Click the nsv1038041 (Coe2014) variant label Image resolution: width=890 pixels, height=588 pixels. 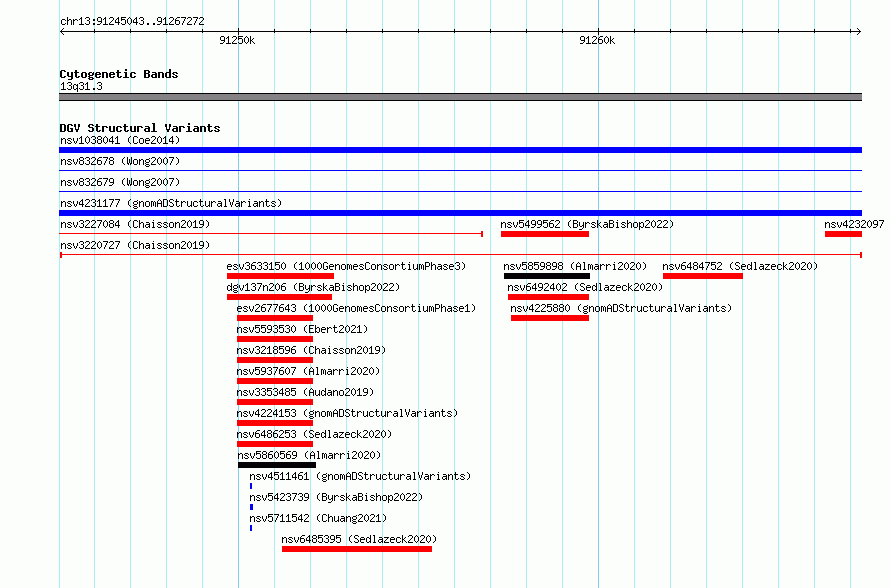(x=120, y=140)
